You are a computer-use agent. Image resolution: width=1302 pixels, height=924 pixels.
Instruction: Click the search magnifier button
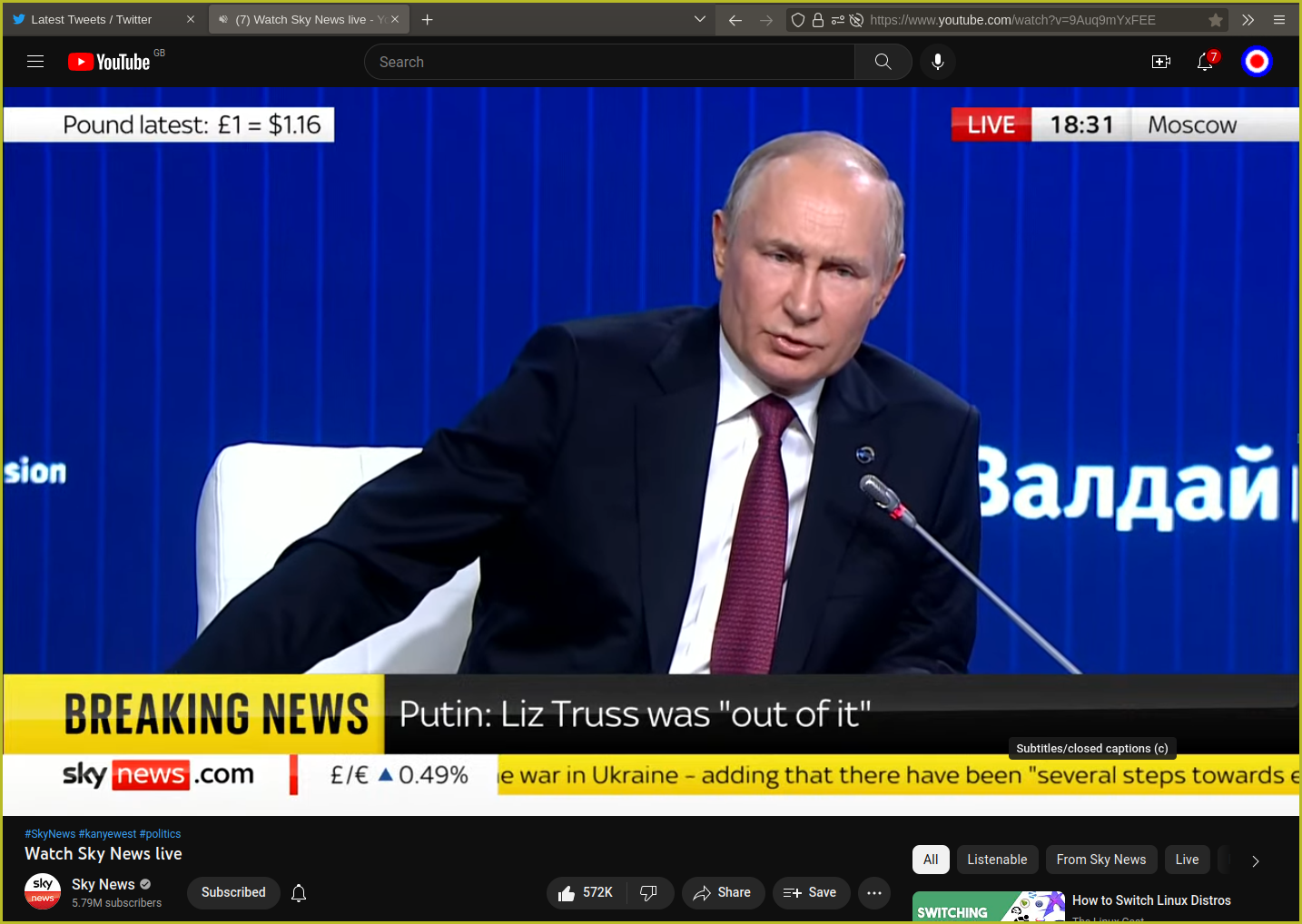883,62
